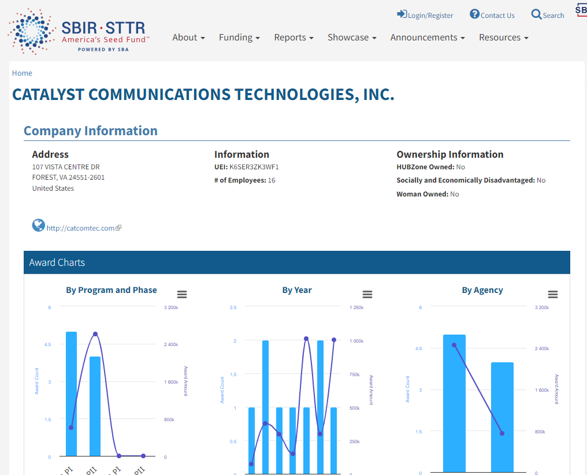Click the By Program and Phase chart title

[x=112, y=290]
